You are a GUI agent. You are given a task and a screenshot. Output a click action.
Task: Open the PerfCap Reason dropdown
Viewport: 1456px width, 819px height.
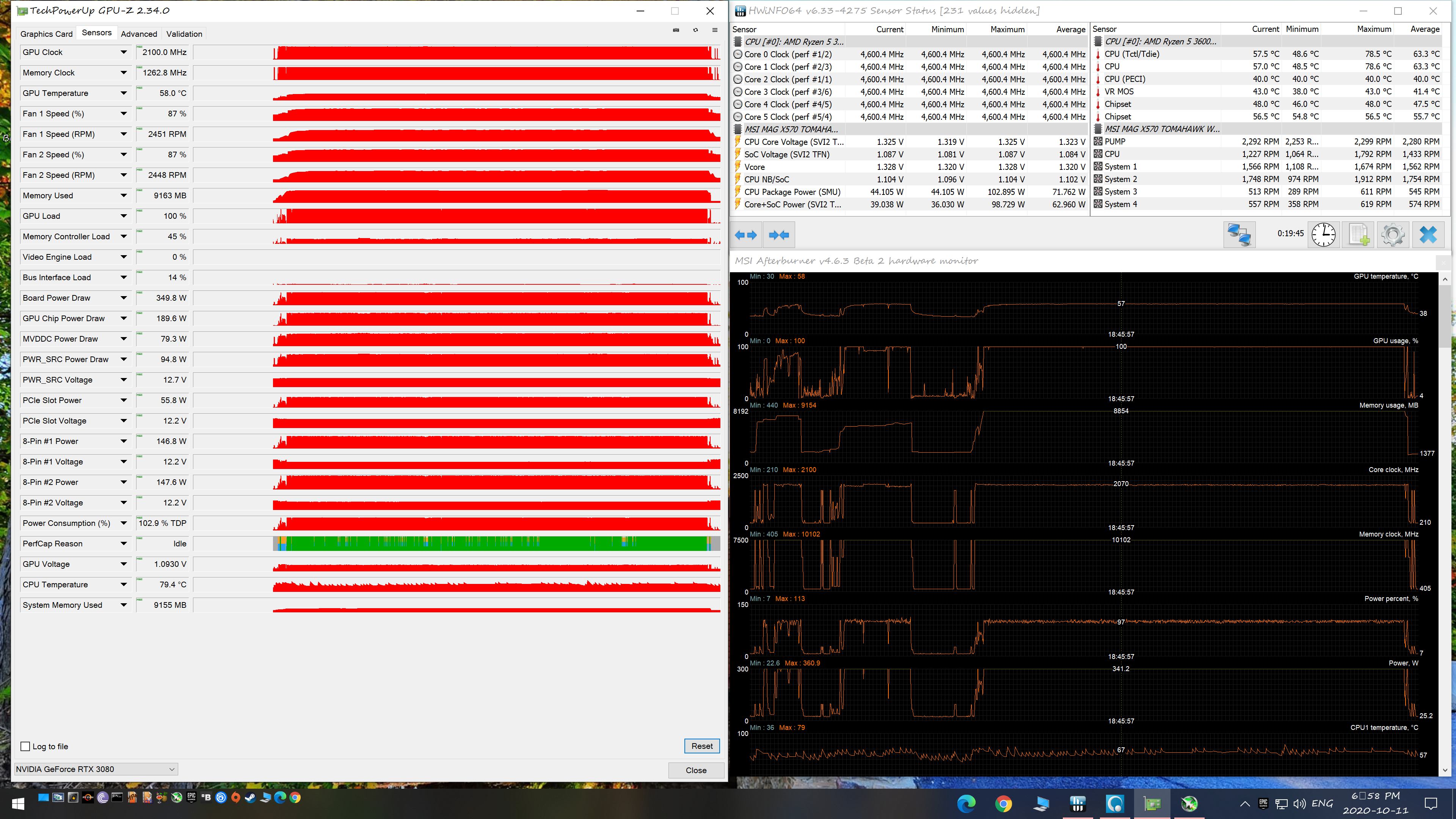pyautogui.click(x=124, y=544)
